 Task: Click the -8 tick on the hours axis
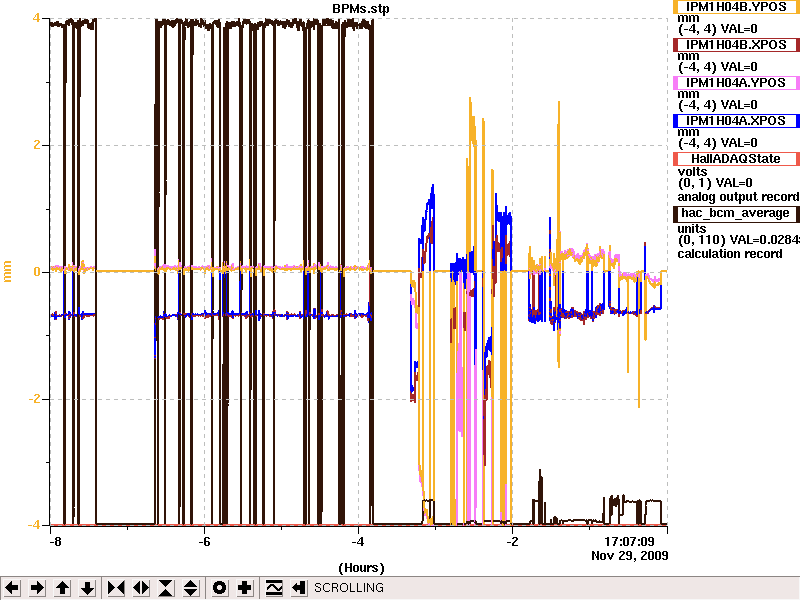coord(56,542)
